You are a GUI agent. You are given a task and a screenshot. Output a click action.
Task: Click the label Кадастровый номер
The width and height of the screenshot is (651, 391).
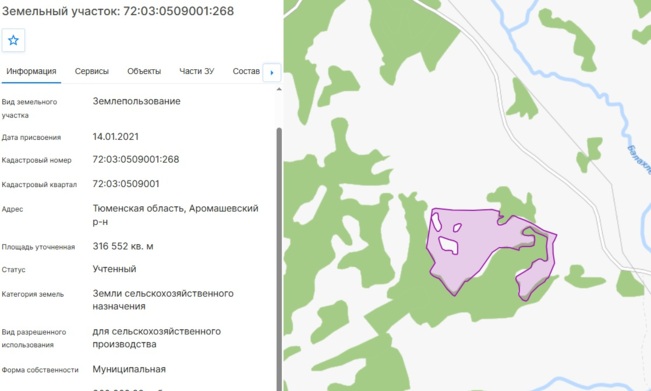tap(37, 160)
